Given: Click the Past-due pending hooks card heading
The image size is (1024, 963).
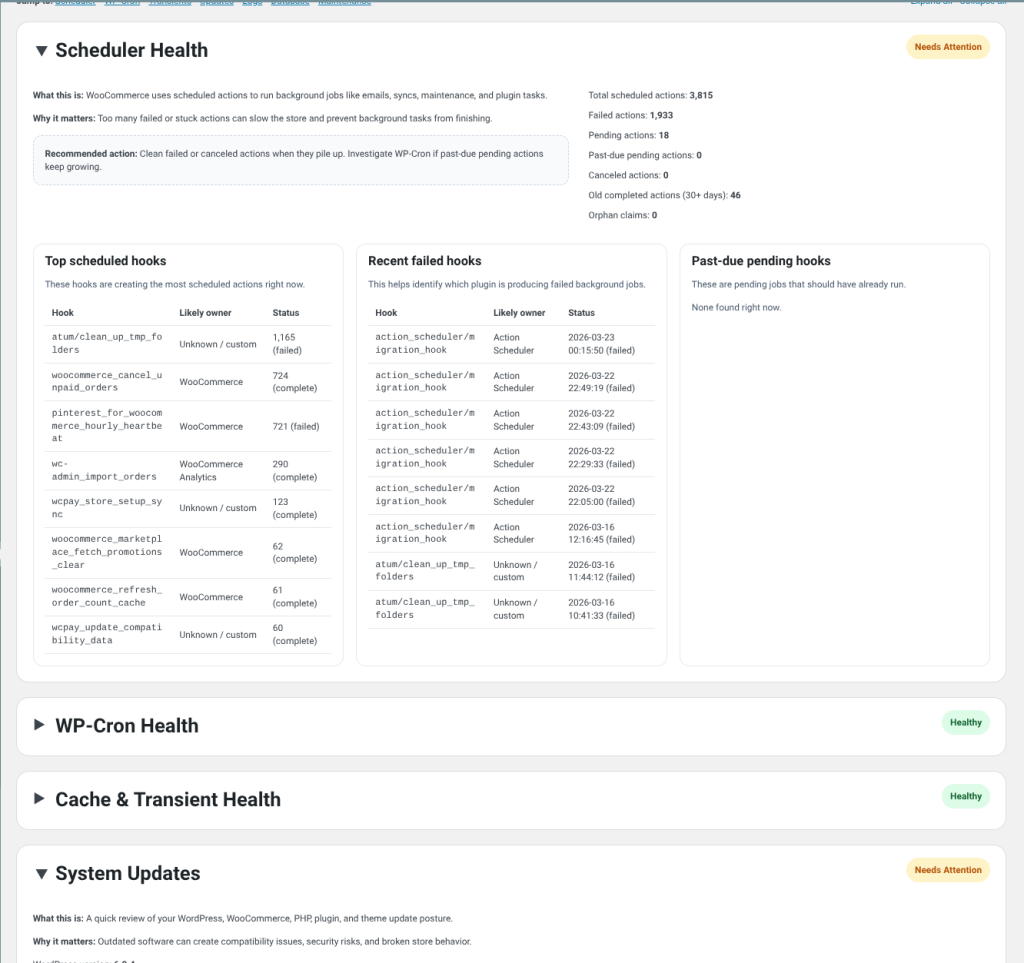Looking at the screenshot, I should click(760, 261).
